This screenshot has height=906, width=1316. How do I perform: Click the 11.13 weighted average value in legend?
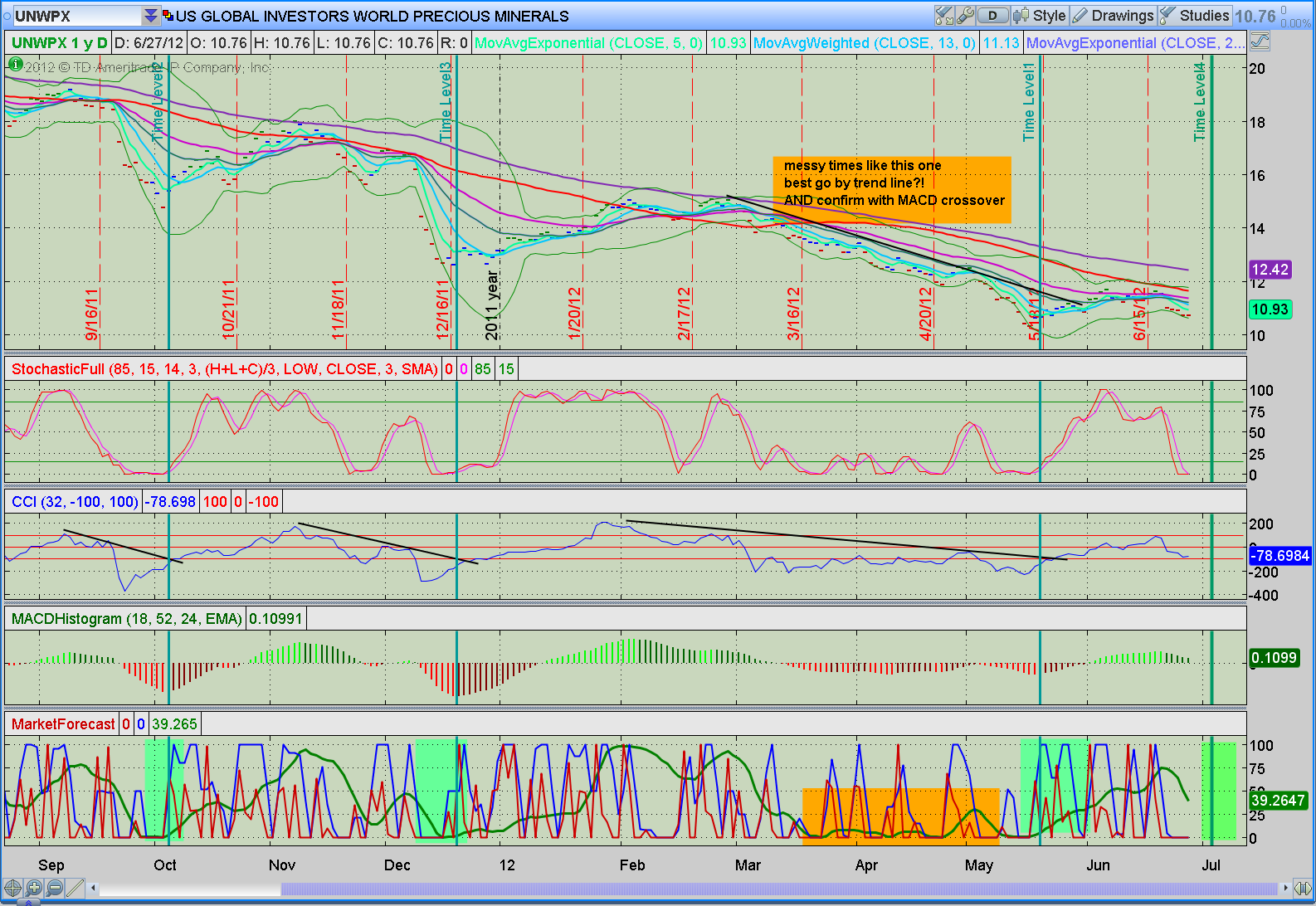1002,43
